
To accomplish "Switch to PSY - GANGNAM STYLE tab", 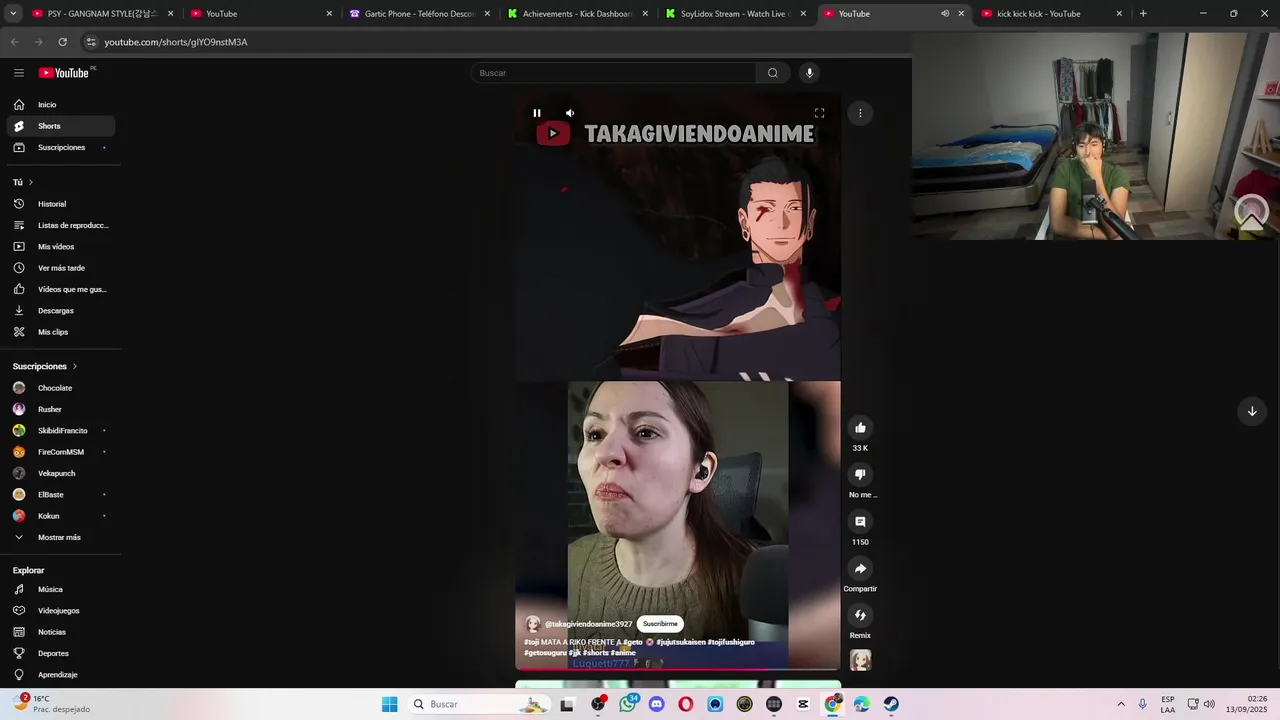I will point(102,14).
